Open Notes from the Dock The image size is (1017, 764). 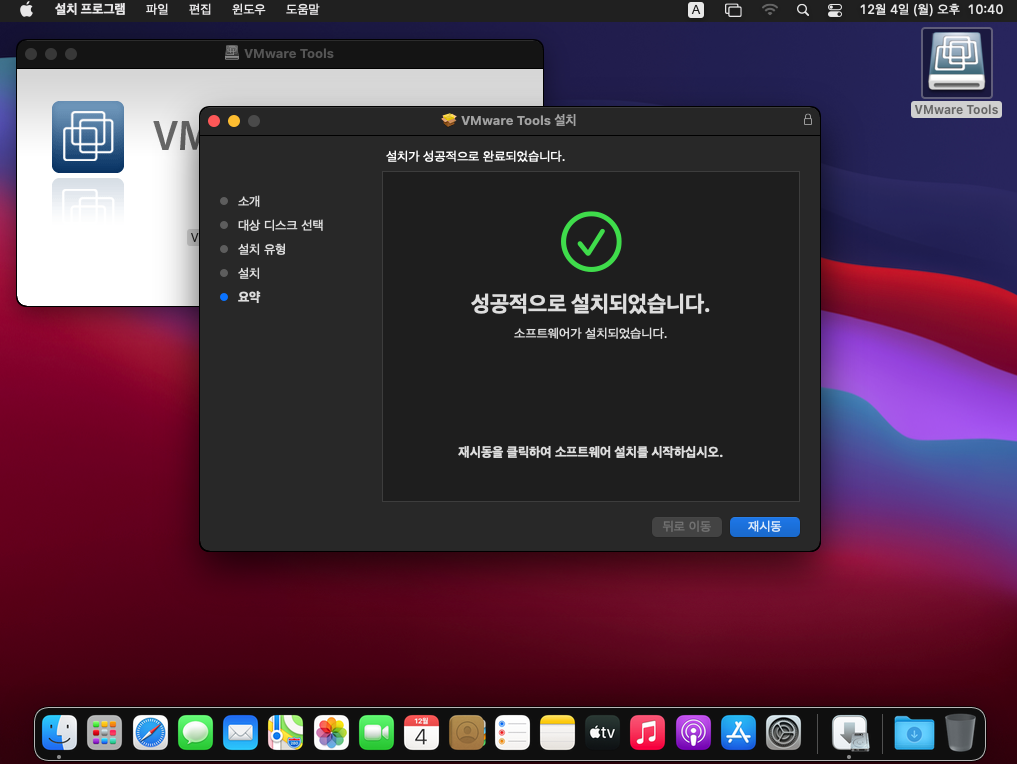(557, 733)
